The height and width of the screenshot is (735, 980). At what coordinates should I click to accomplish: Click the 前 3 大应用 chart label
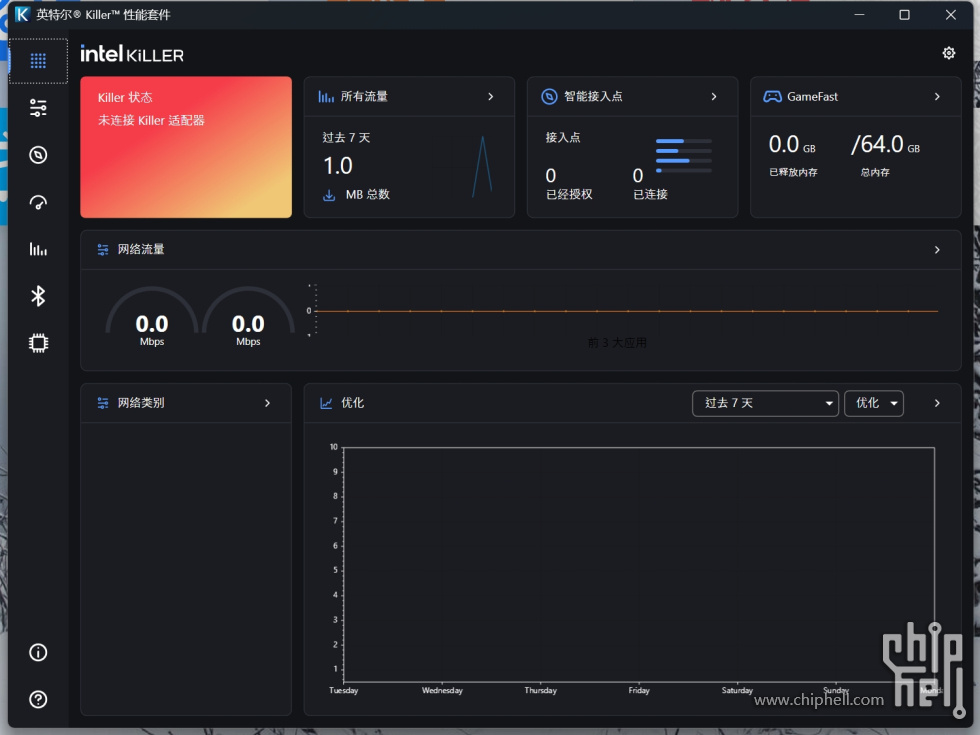pos(617,342)
